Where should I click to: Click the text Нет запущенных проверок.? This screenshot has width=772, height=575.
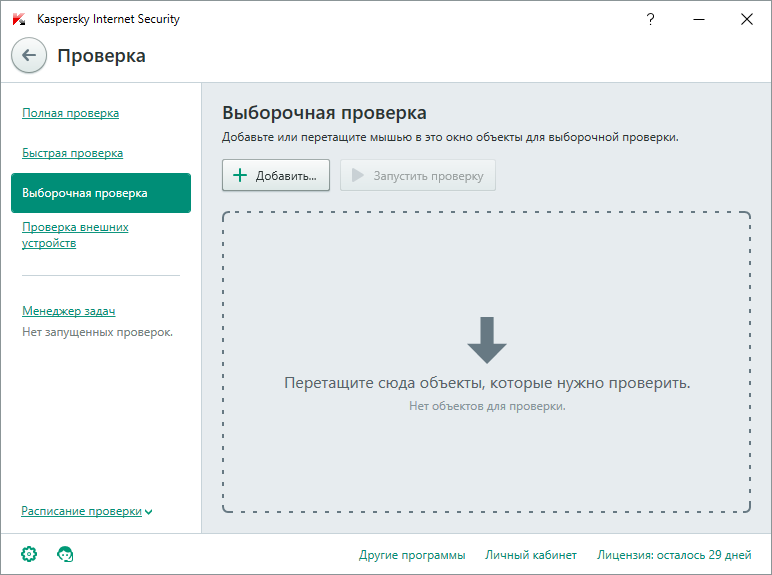click(x=97, y=332)
